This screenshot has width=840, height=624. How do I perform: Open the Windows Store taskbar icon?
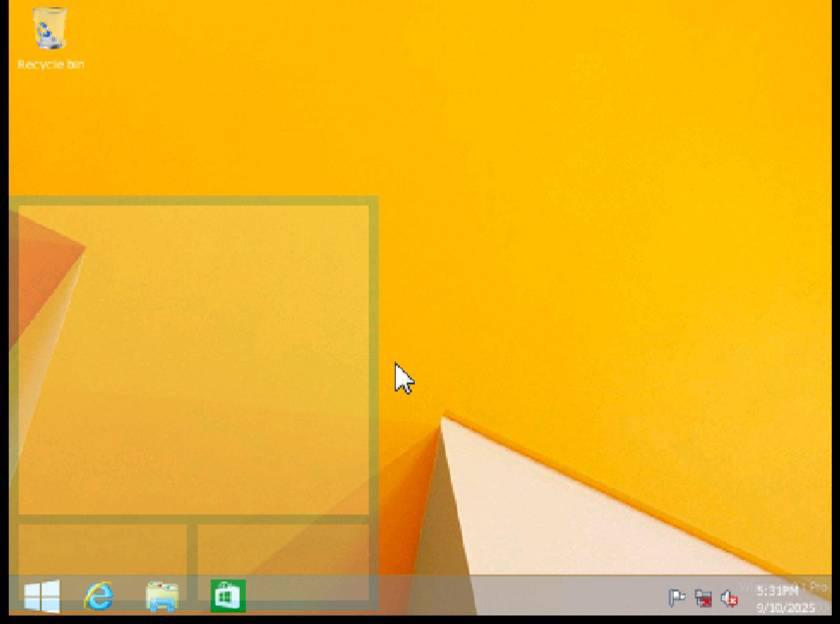228,596
